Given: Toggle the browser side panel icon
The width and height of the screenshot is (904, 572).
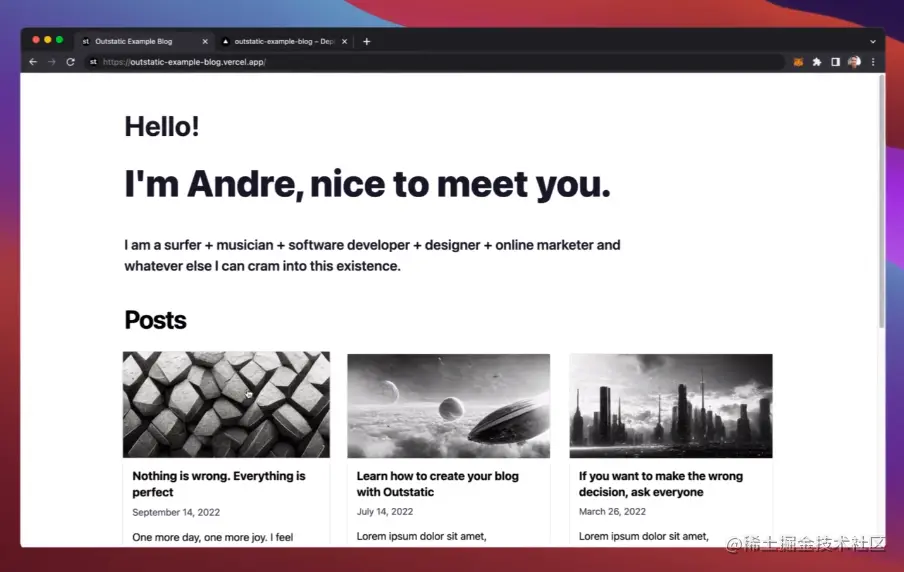Looking at the screenshot, I should tap(835, 62).
